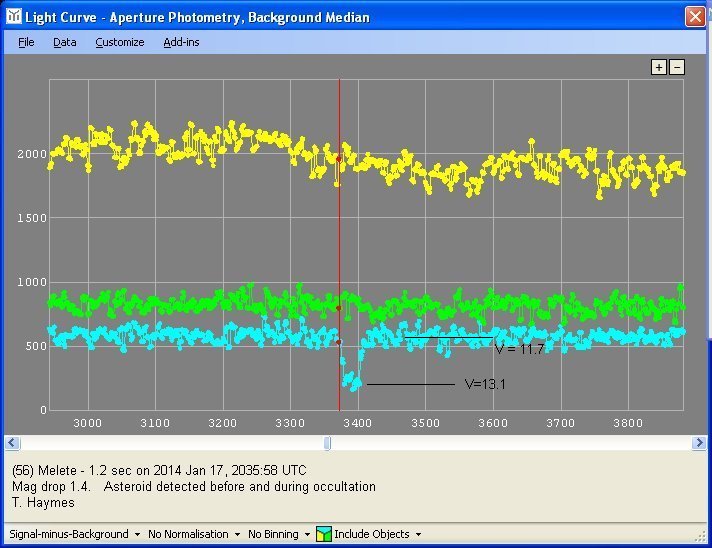Click the cyan curve's occultation dip
This screenshot has width=712, height=548.
point(352,380)
